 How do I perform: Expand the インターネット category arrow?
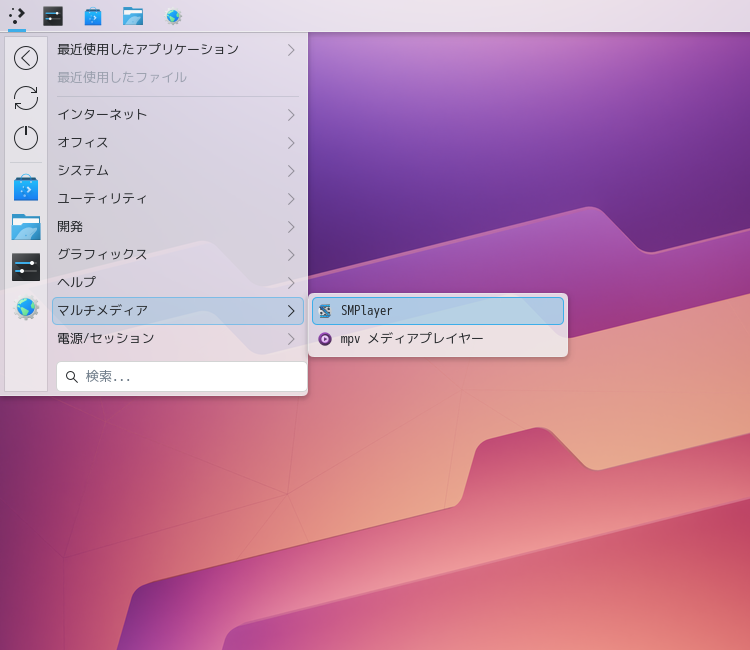click(291, 115)
